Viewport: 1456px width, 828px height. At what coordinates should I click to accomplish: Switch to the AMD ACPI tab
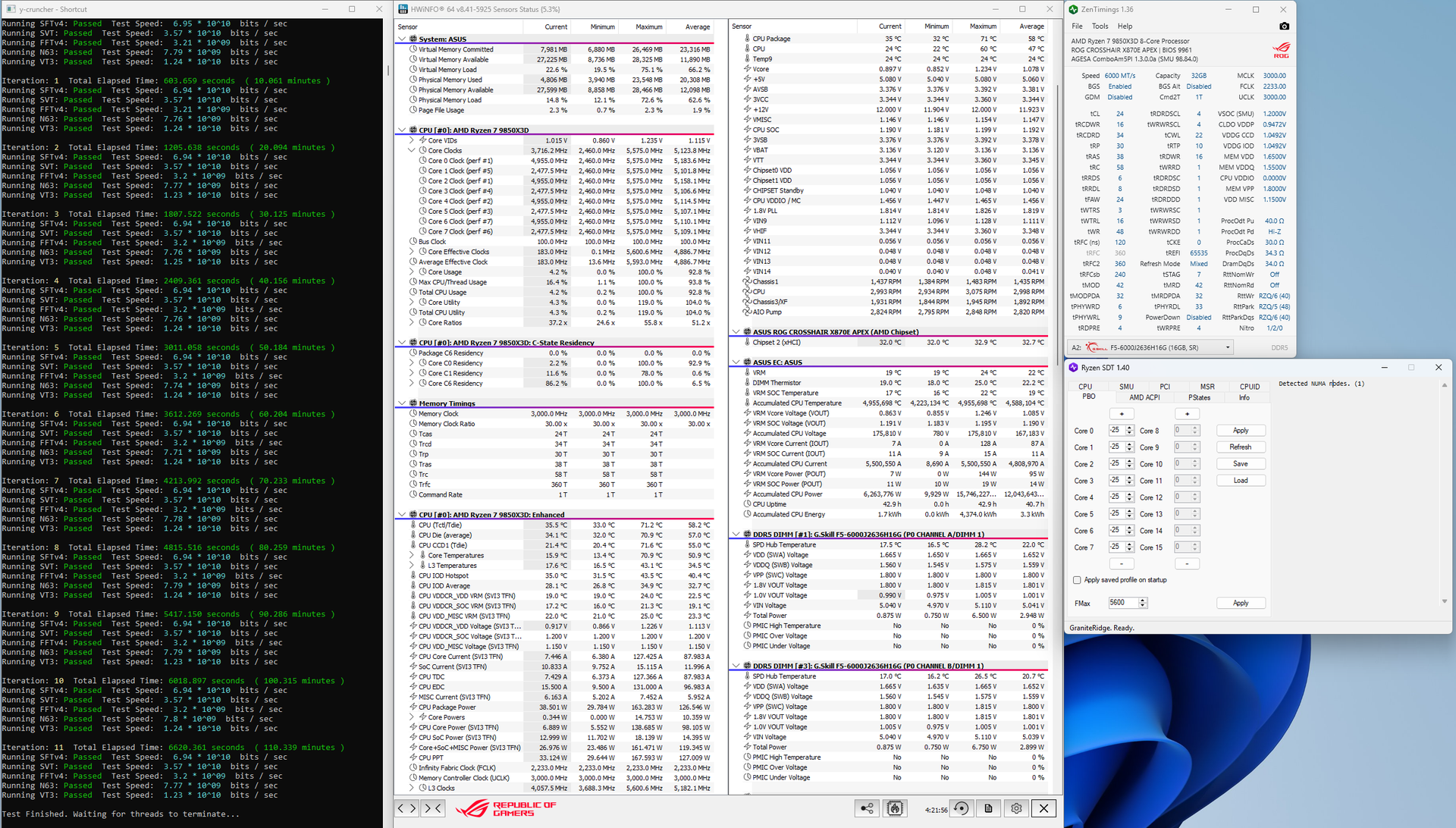tap(1144, 397)
